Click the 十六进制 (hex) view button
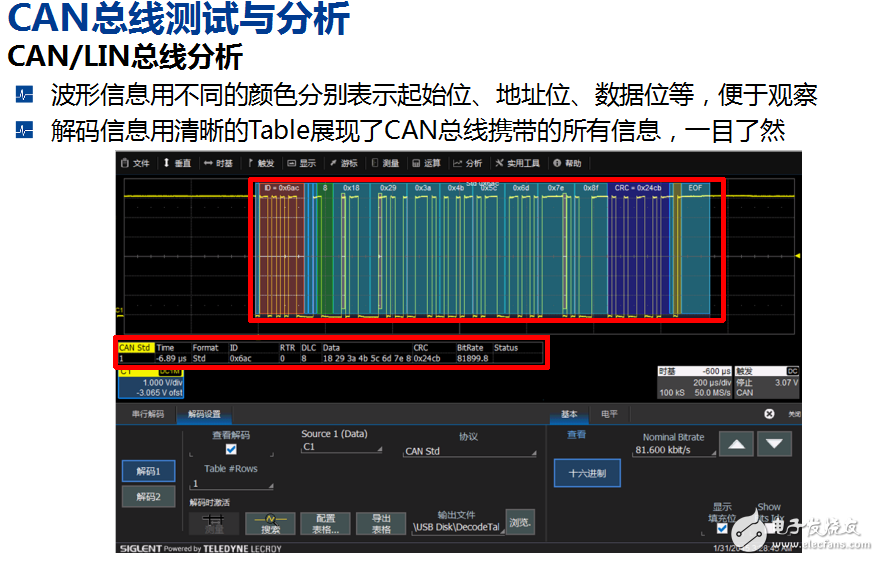 coord(587,474)
